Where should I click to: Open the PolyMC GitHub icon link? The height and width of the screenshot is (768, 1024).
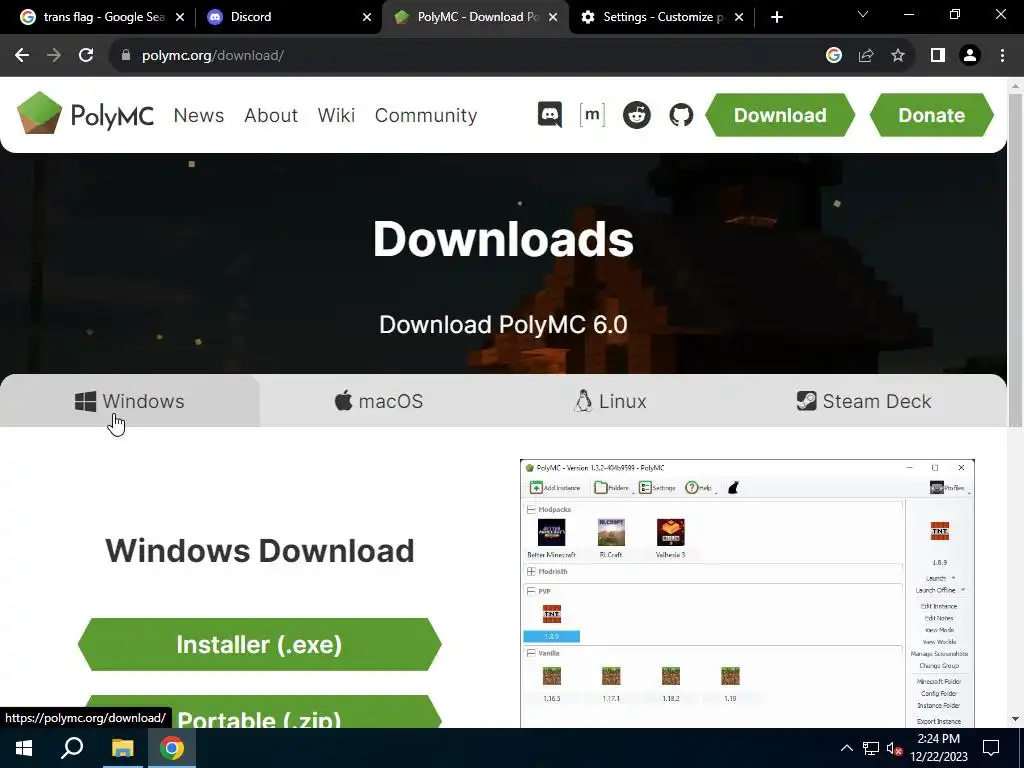[x=680, y=115]
